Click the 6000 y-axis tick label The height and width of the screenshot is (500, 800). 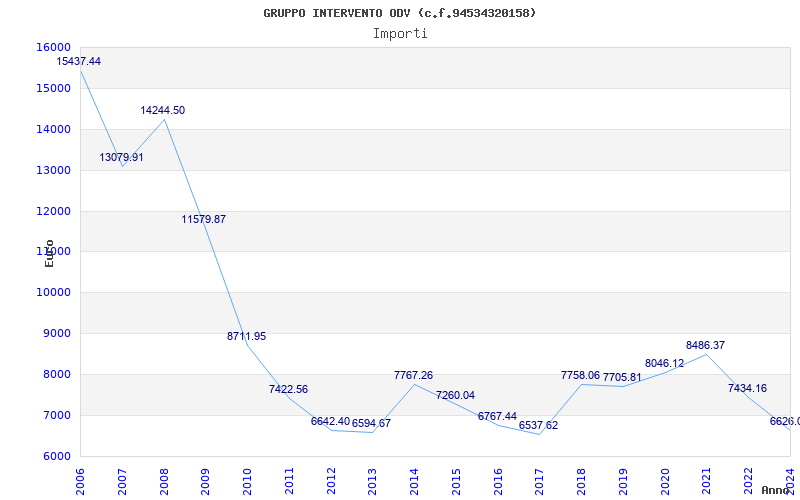point(57,457)
